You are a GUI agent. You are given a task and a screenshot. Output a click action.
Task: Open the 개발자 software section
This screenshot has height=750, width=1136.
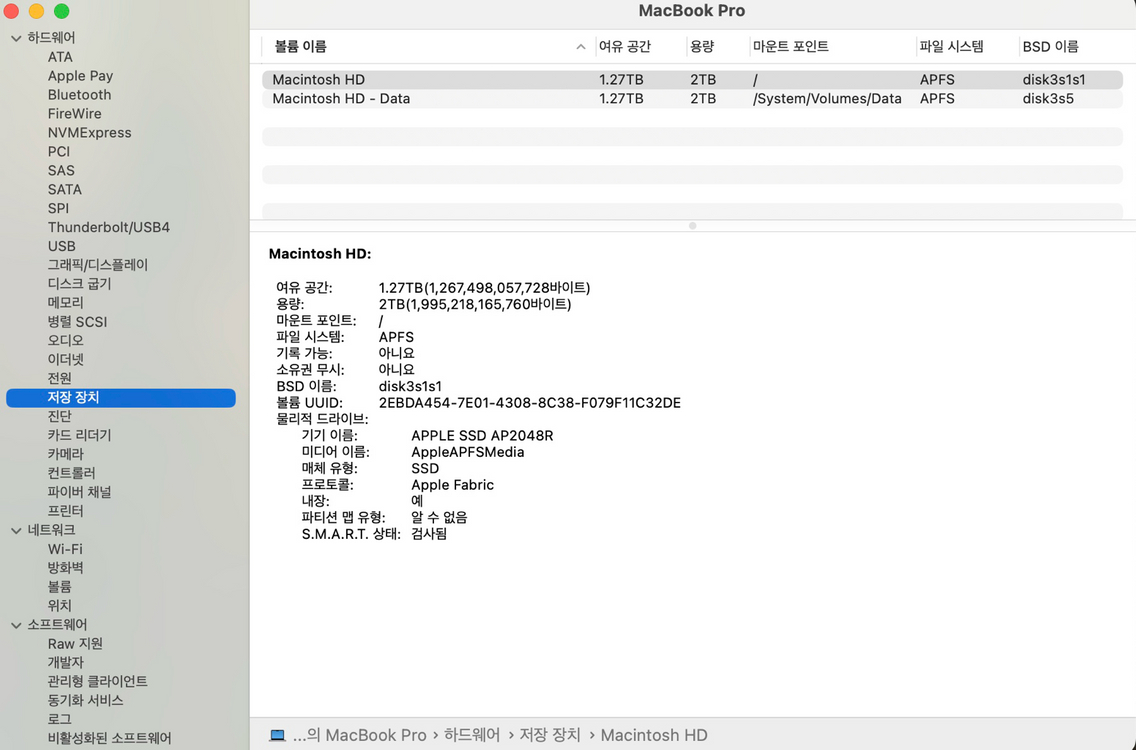(63, 662)
